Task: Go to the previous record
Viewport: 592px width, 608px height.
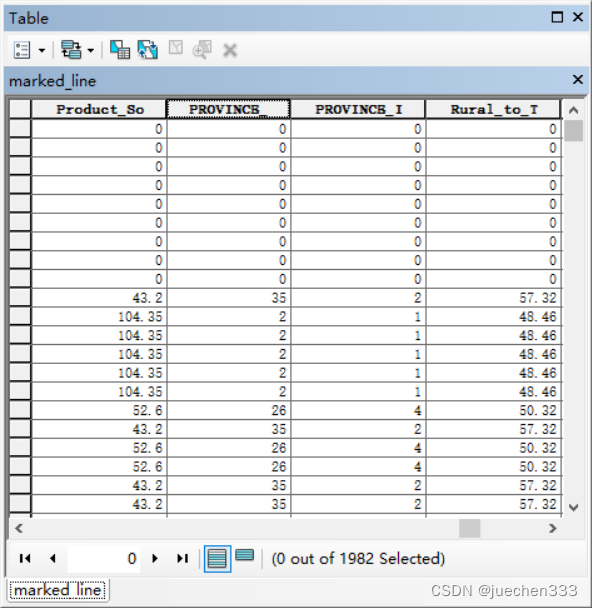Action: pos(53,558)
